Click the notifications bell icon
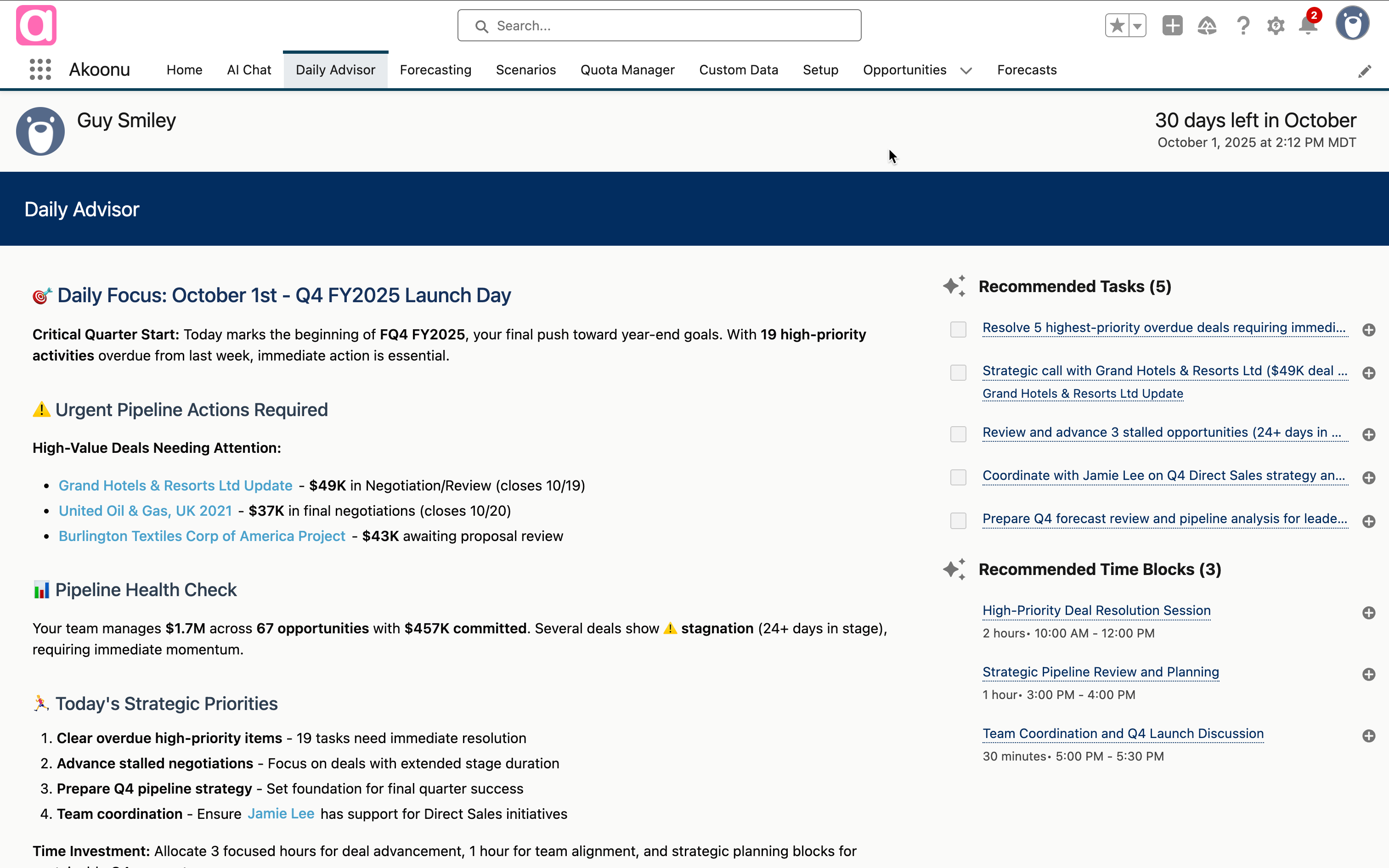The height and width of the screenshot is (868, 1389). click(x=1308, y=26)
